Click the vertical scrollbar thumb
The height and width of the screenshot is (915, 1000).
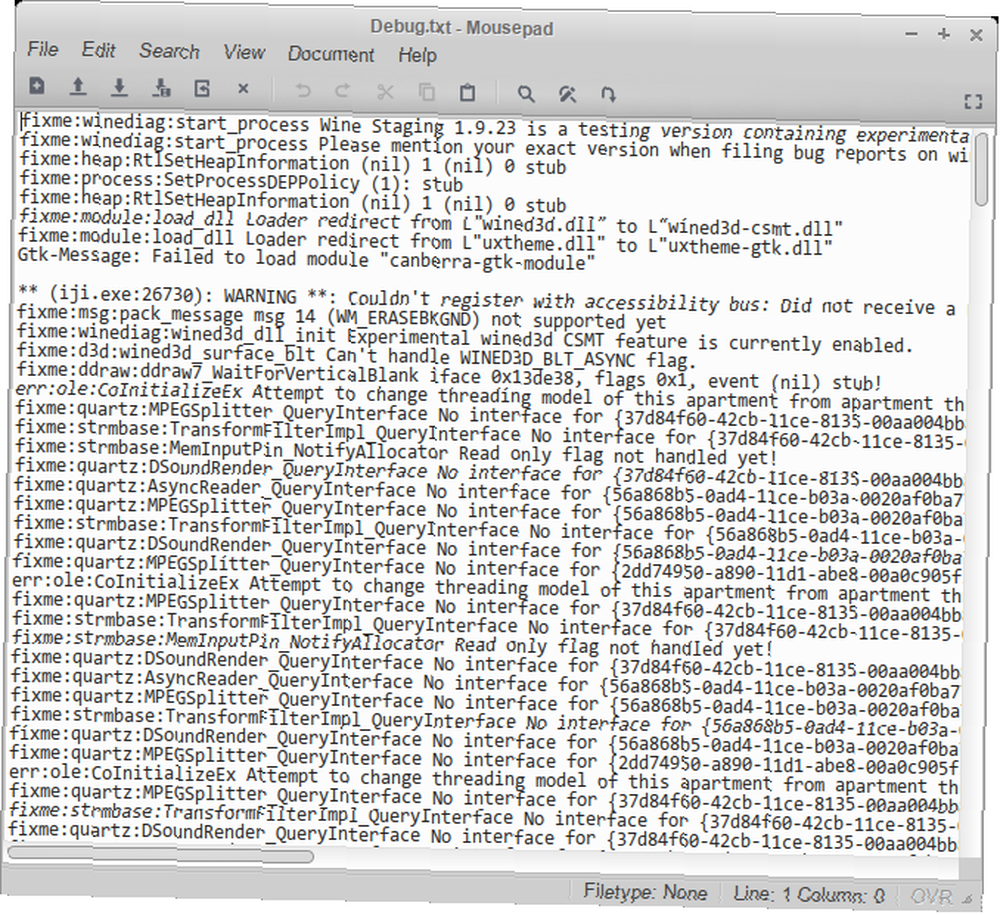[982, 170]
